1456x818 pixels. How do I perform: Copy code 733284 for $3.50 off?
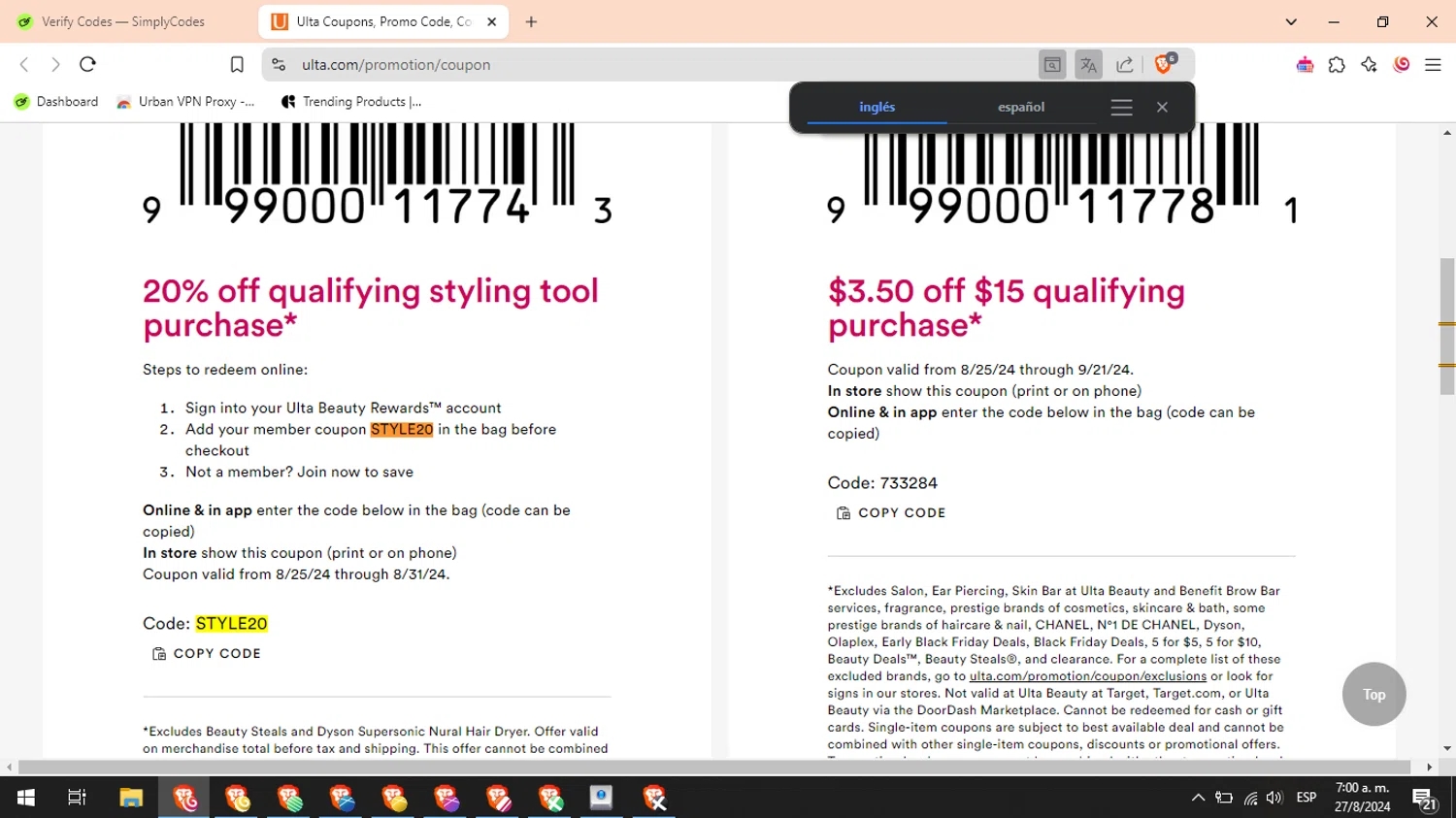click(x=891, y=513)
